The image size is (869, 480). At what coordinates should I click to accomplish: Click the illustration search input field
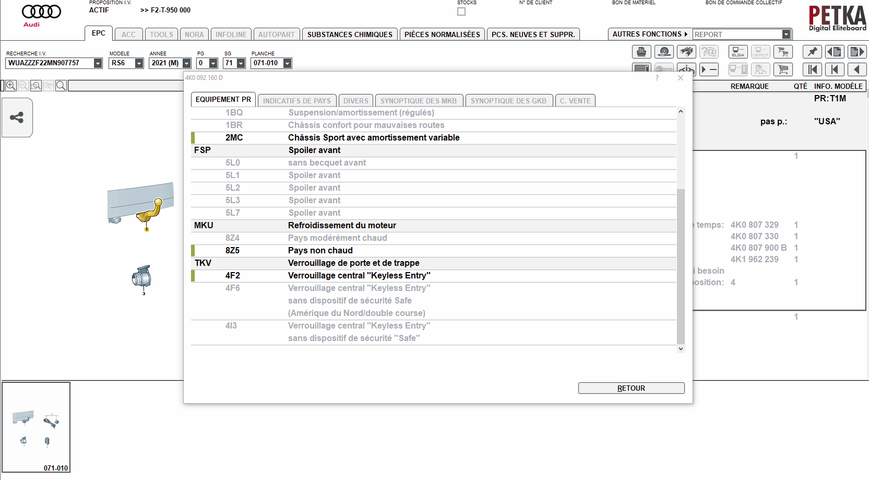(x=126, y=86)
